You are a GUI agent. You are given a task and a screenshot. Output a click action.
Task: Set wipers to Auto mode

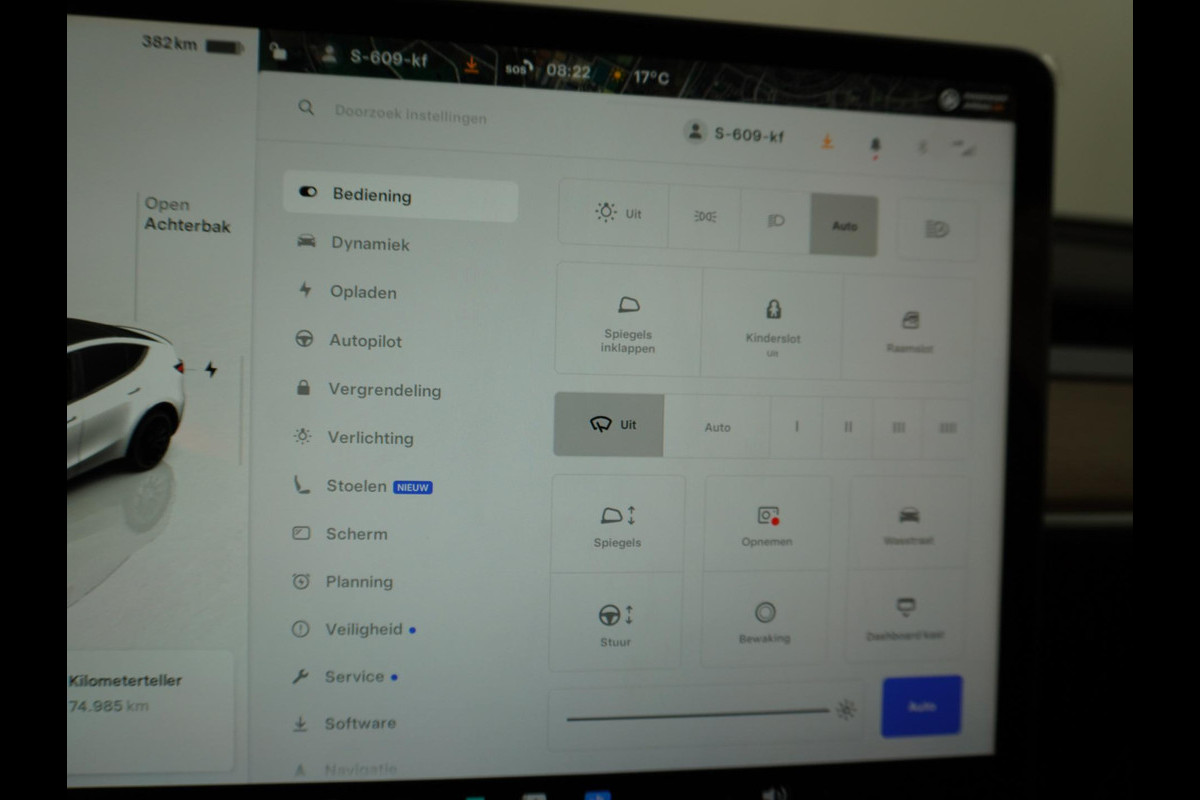(717, 427)
